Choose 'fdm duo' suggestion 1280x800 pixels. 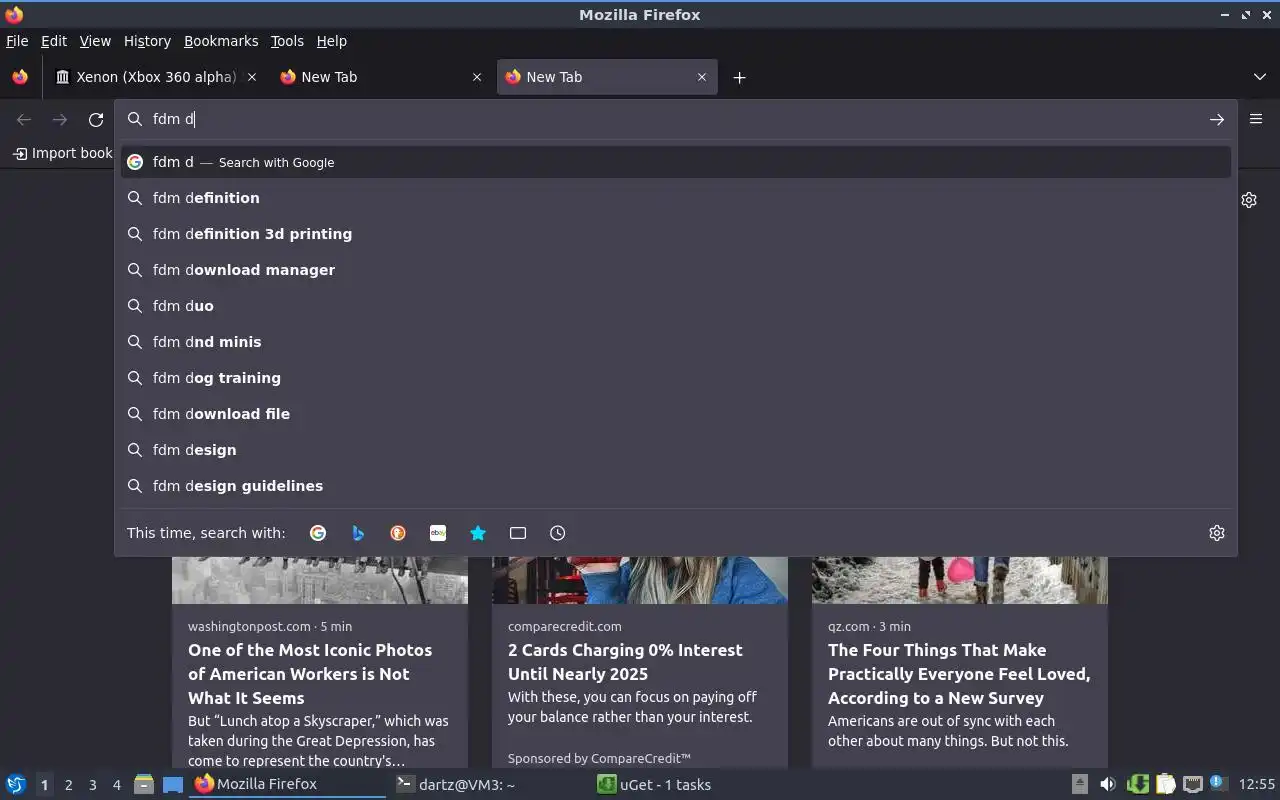(676, 306)
